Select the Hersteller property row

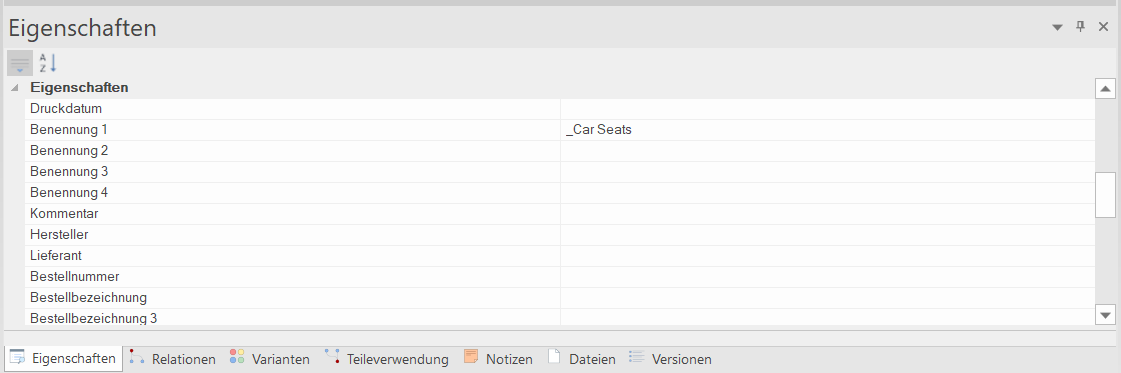(560, 234)
